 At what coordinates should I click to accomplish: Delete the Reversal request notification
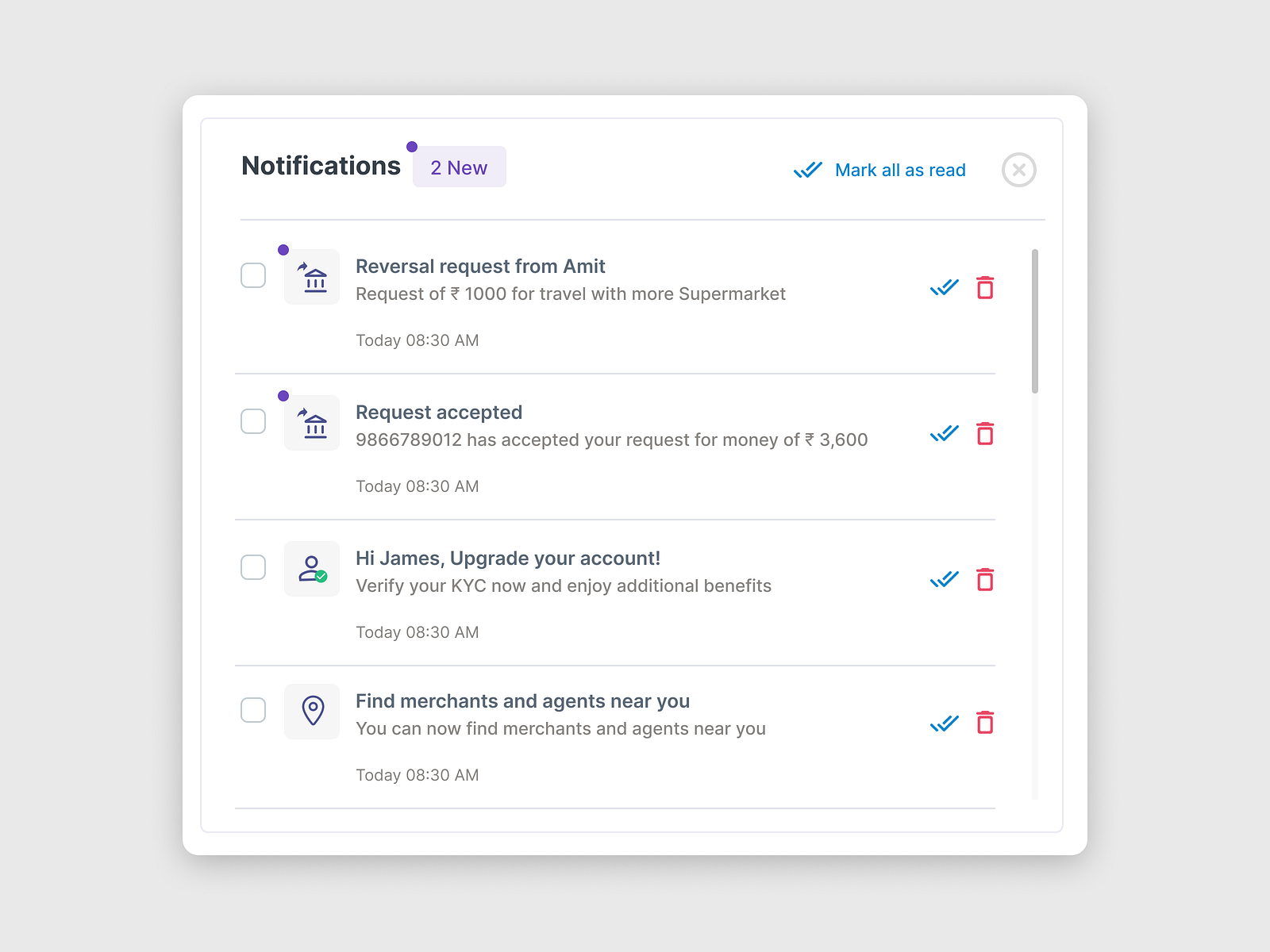coord(985,287)
